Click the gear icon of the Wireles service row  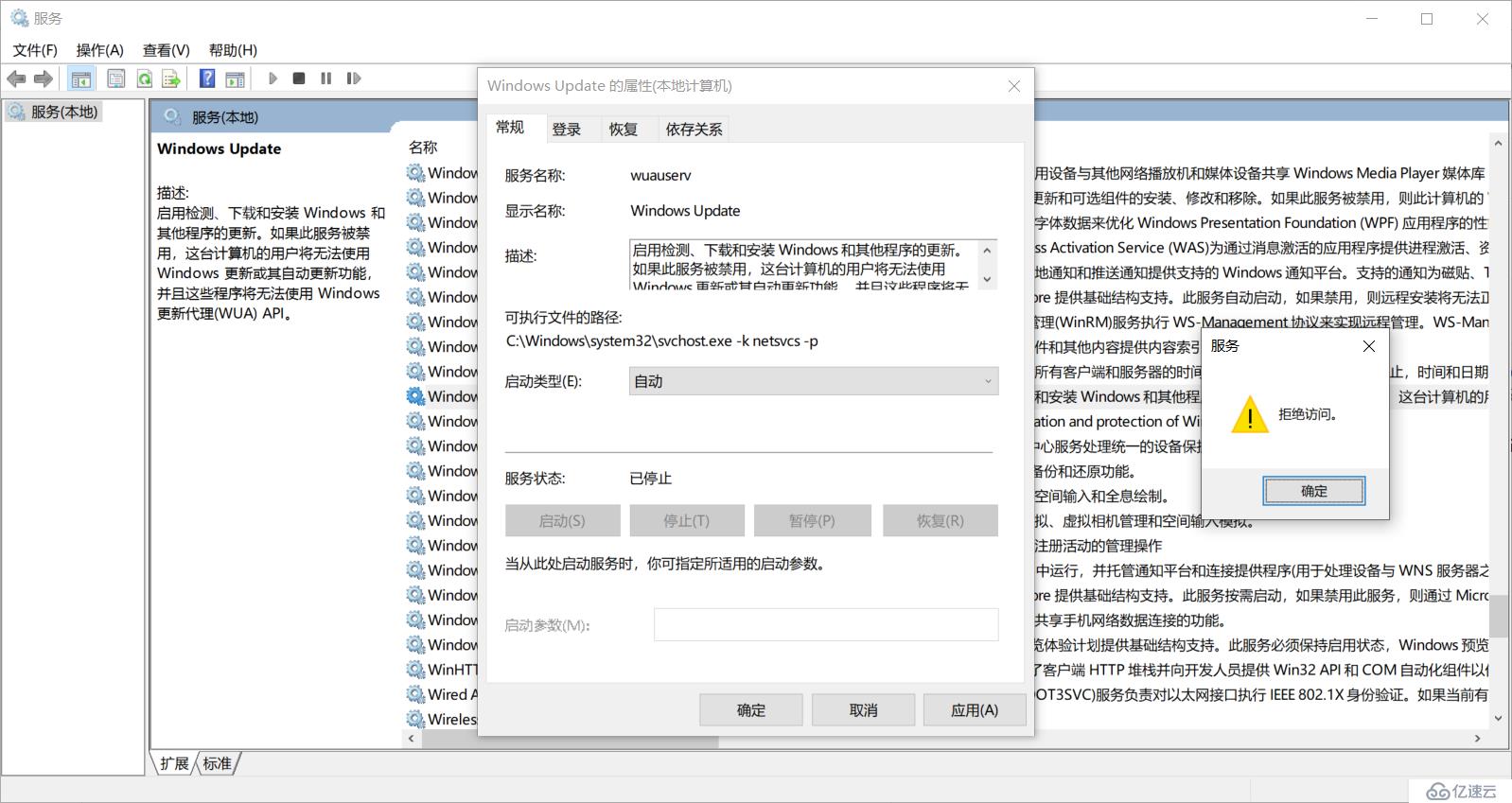(415, 719)
